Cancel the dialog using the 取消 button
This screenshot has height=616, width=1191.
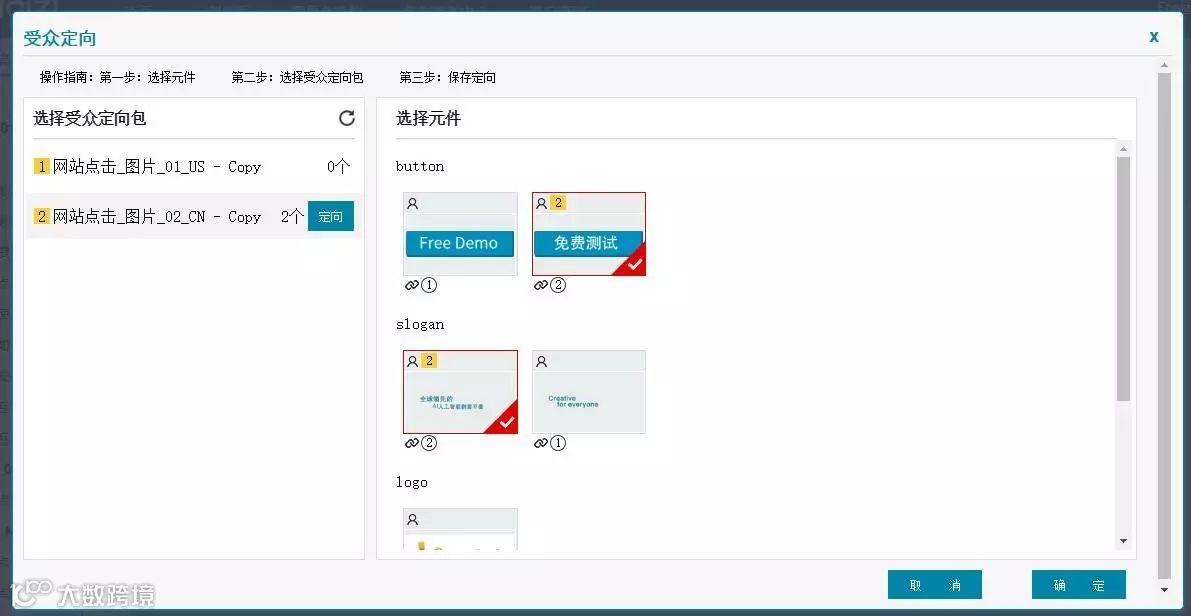click(934, 585)
